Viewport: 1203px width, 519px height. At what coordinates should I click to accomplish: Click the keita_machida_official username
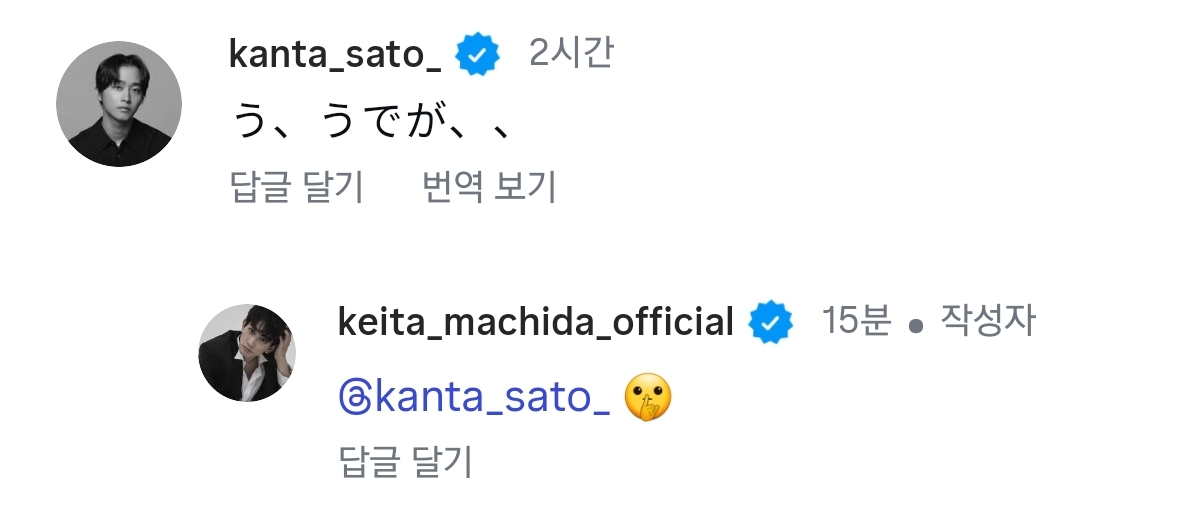click(536, 322)
